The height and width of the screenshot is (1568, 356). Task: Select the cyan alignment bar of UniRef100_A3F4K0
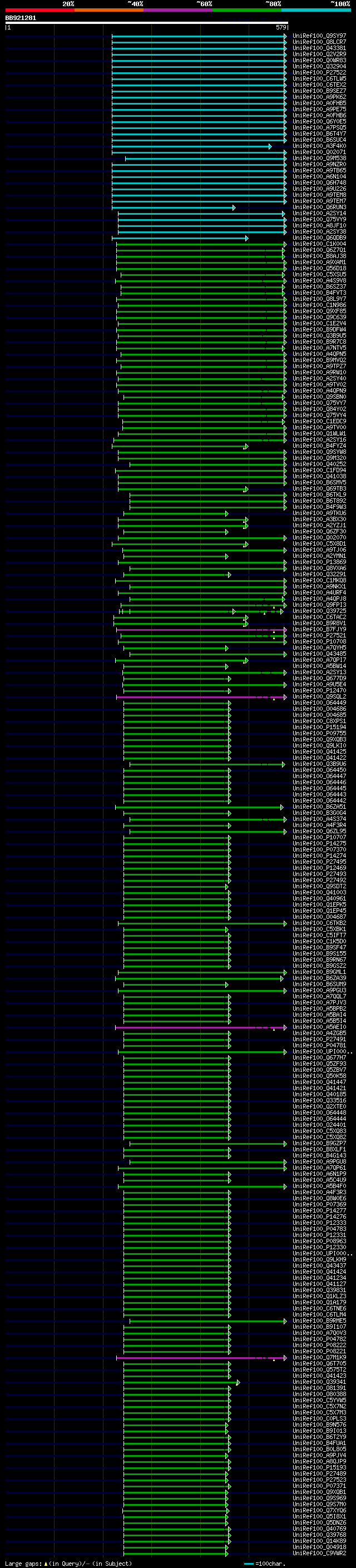point(192,147)
